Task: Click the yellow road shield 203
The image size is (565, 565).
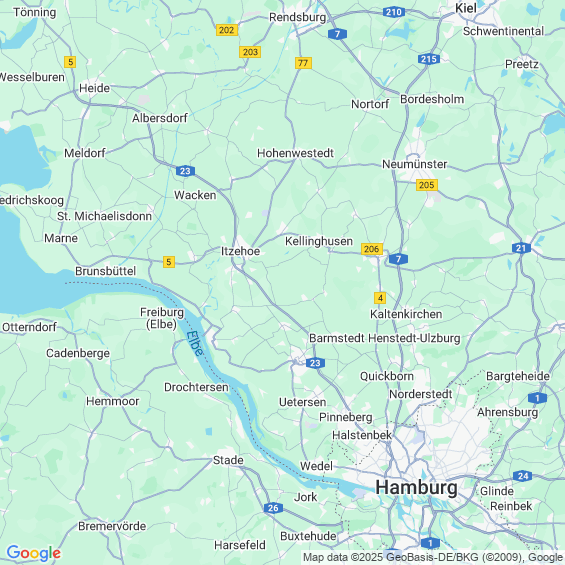Action: (250, 52)
